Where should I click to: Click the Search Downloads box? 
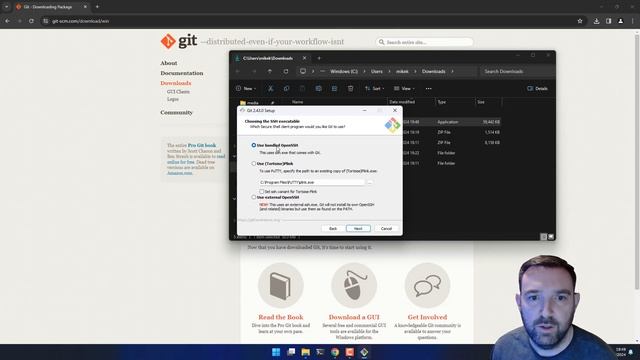click(x=517, y=71)
